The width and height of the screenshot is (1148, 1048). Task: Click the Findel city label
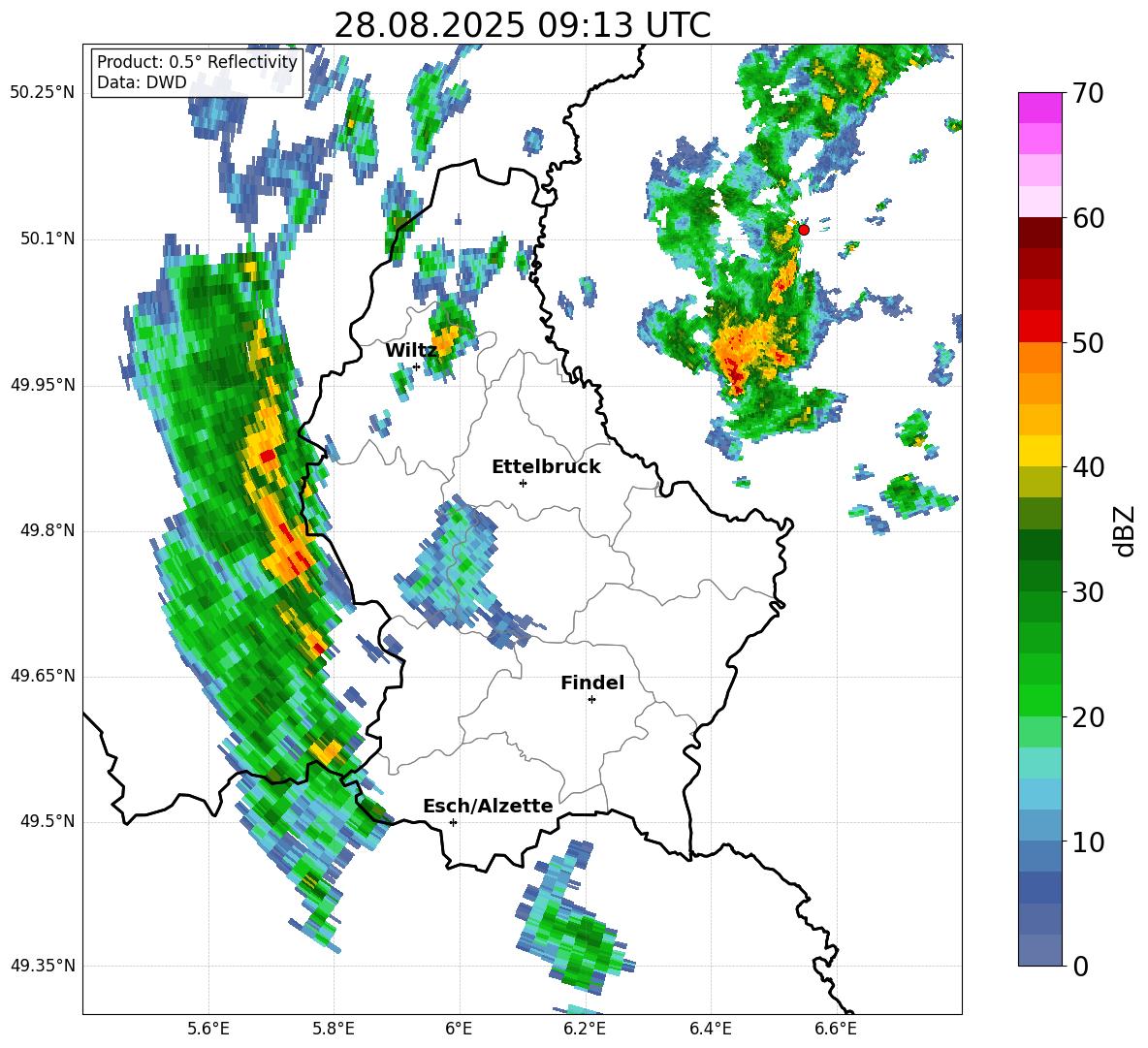pos(592,683)
